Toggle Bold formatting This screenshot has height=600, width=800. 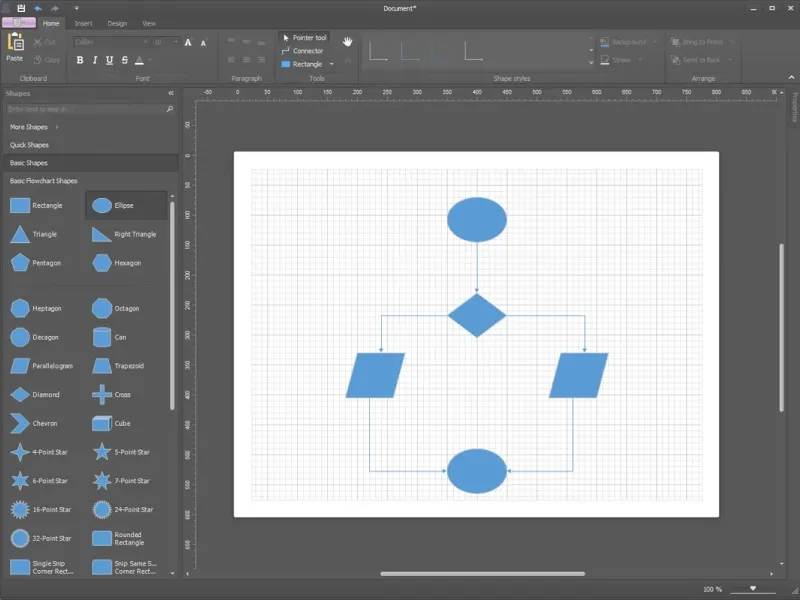click(80, 60)
